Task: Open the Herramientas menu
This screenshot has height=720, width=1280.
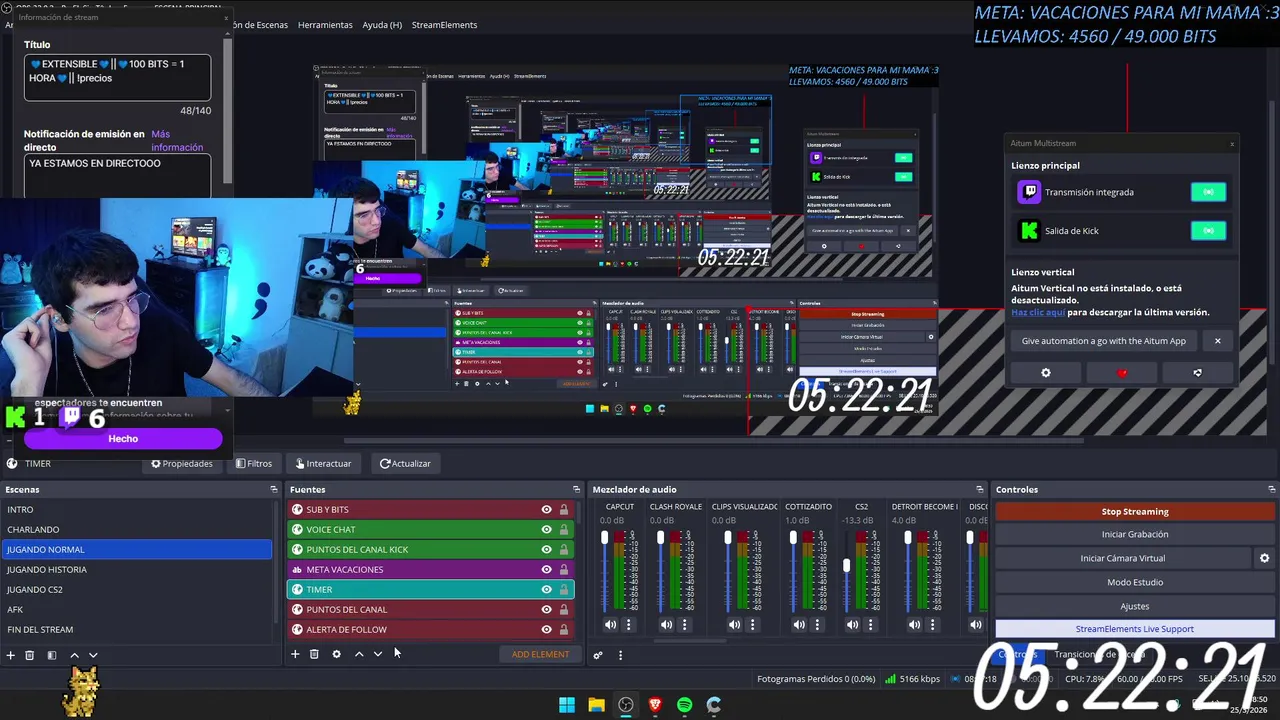Action: (325, 24)
